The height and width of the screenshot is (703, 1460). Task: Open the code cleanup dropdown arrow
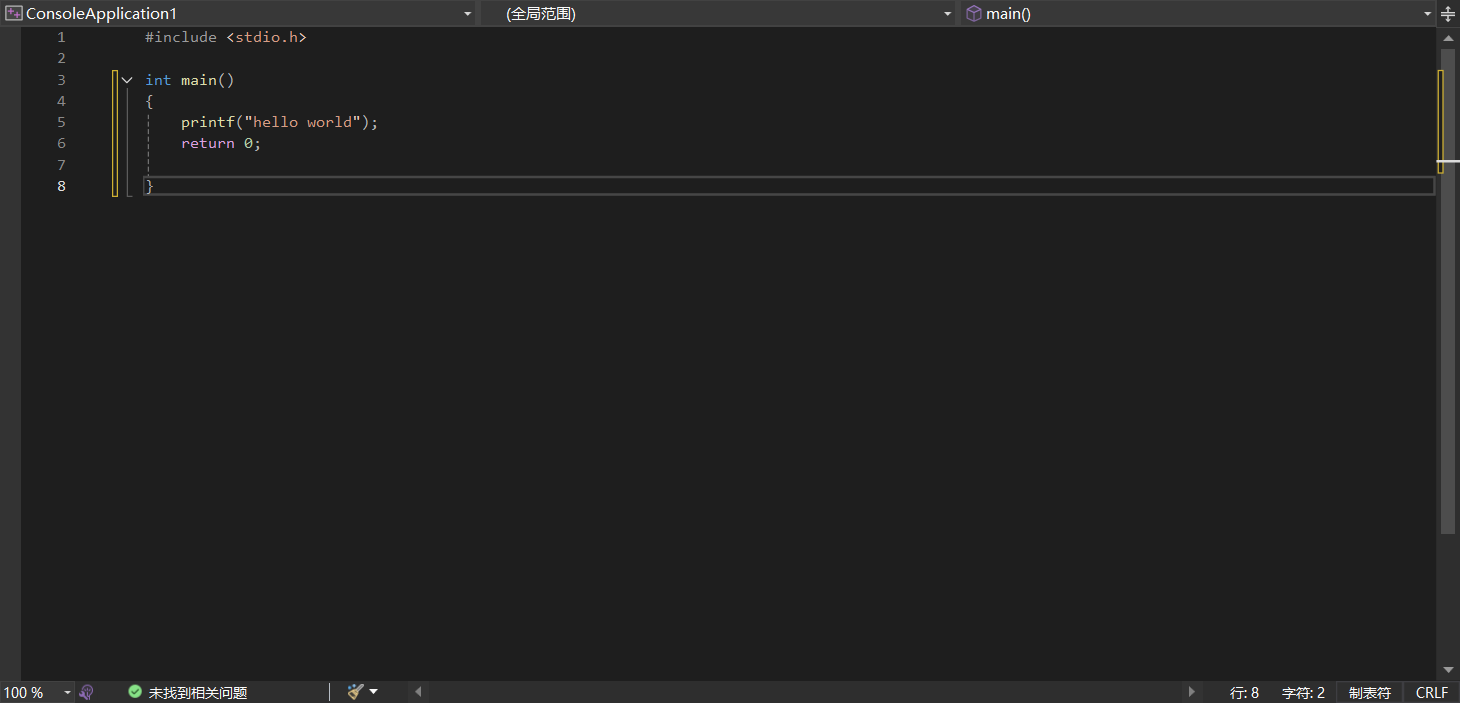coord(374,692)
